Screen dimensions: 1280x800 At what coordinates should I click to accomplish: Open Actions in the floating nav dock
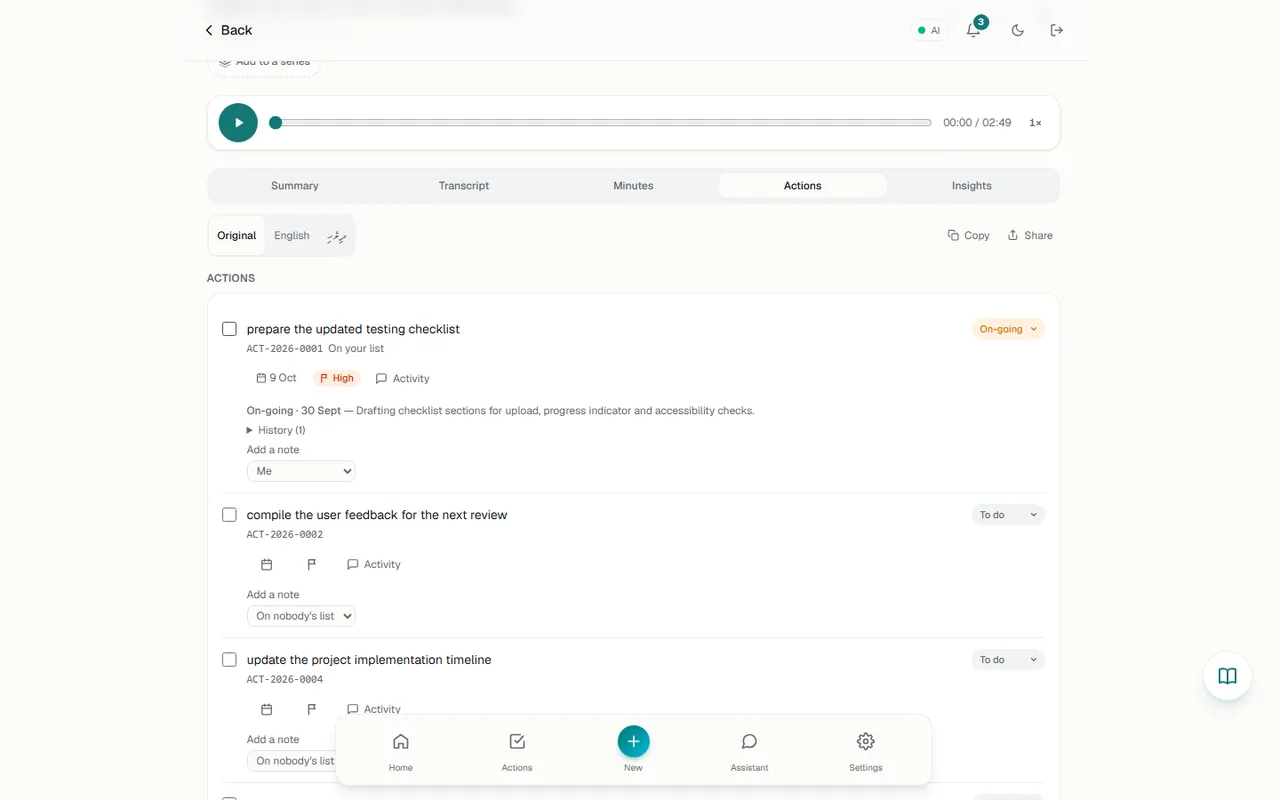click(517, 751)
